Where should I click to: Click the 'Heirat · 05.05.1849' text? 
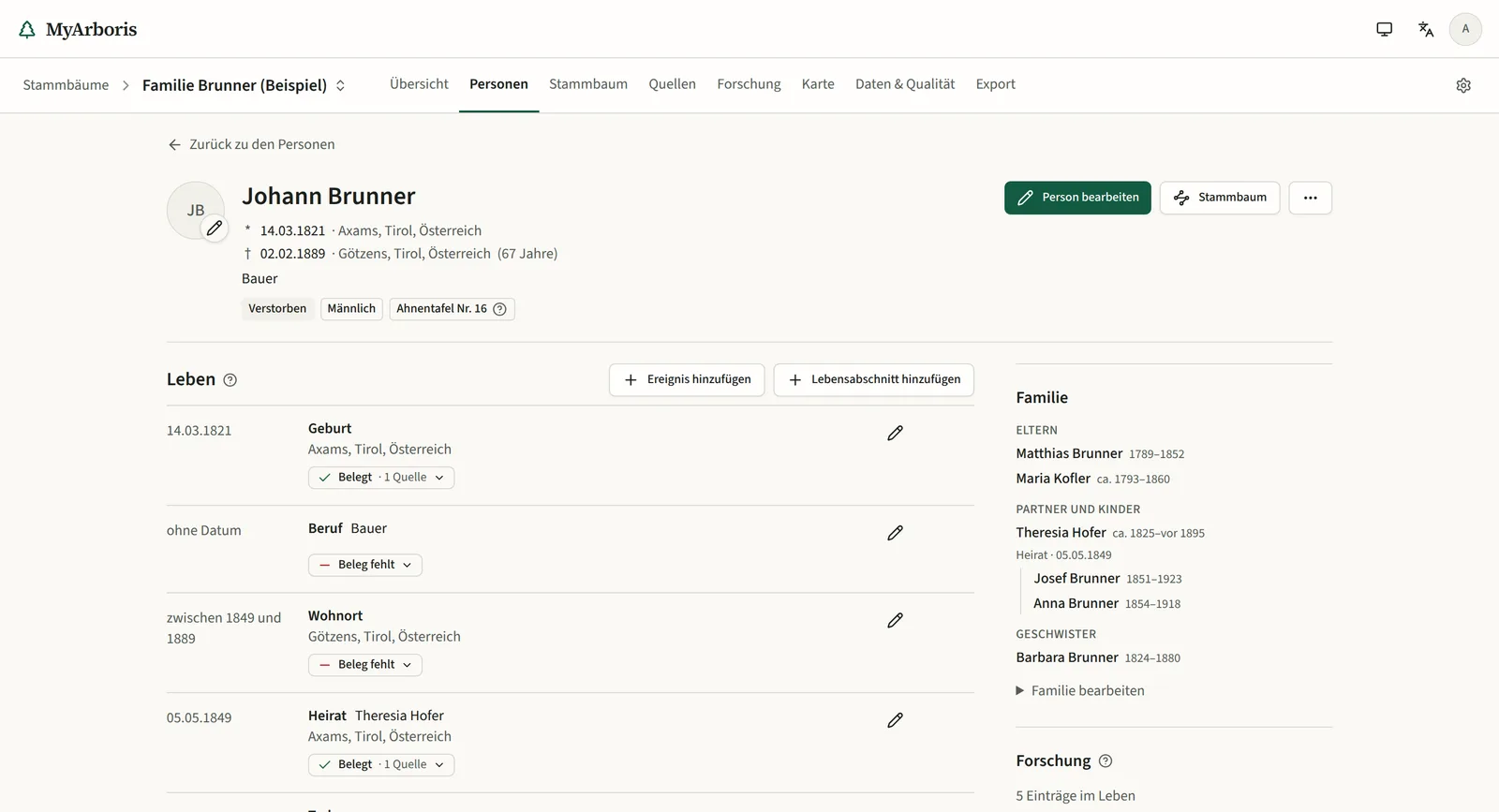1063,555
